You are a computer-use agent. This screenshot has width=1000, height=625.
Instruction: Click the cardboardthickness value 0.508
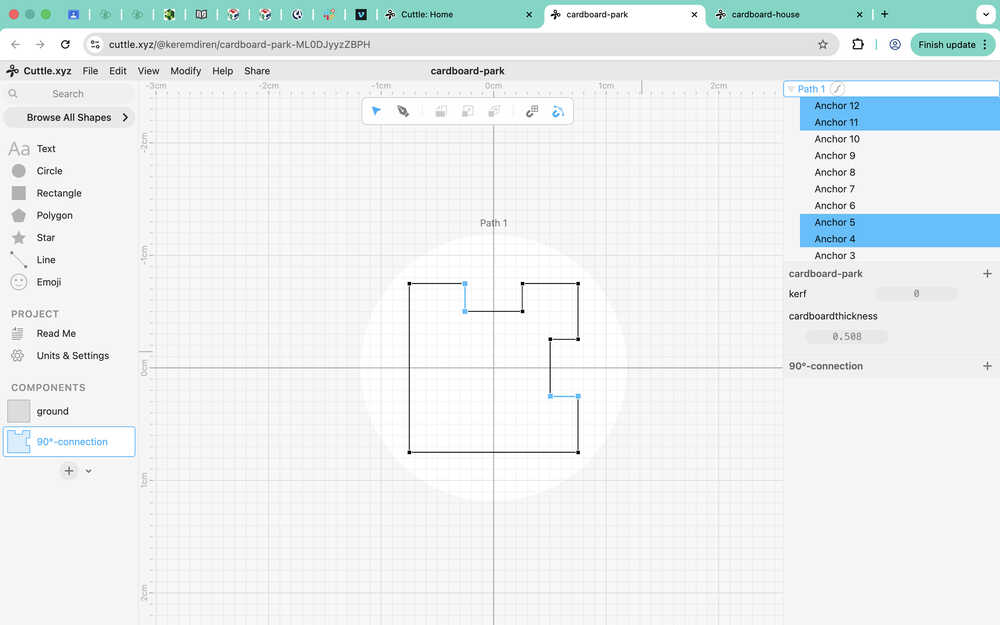(x=847, y=337)
